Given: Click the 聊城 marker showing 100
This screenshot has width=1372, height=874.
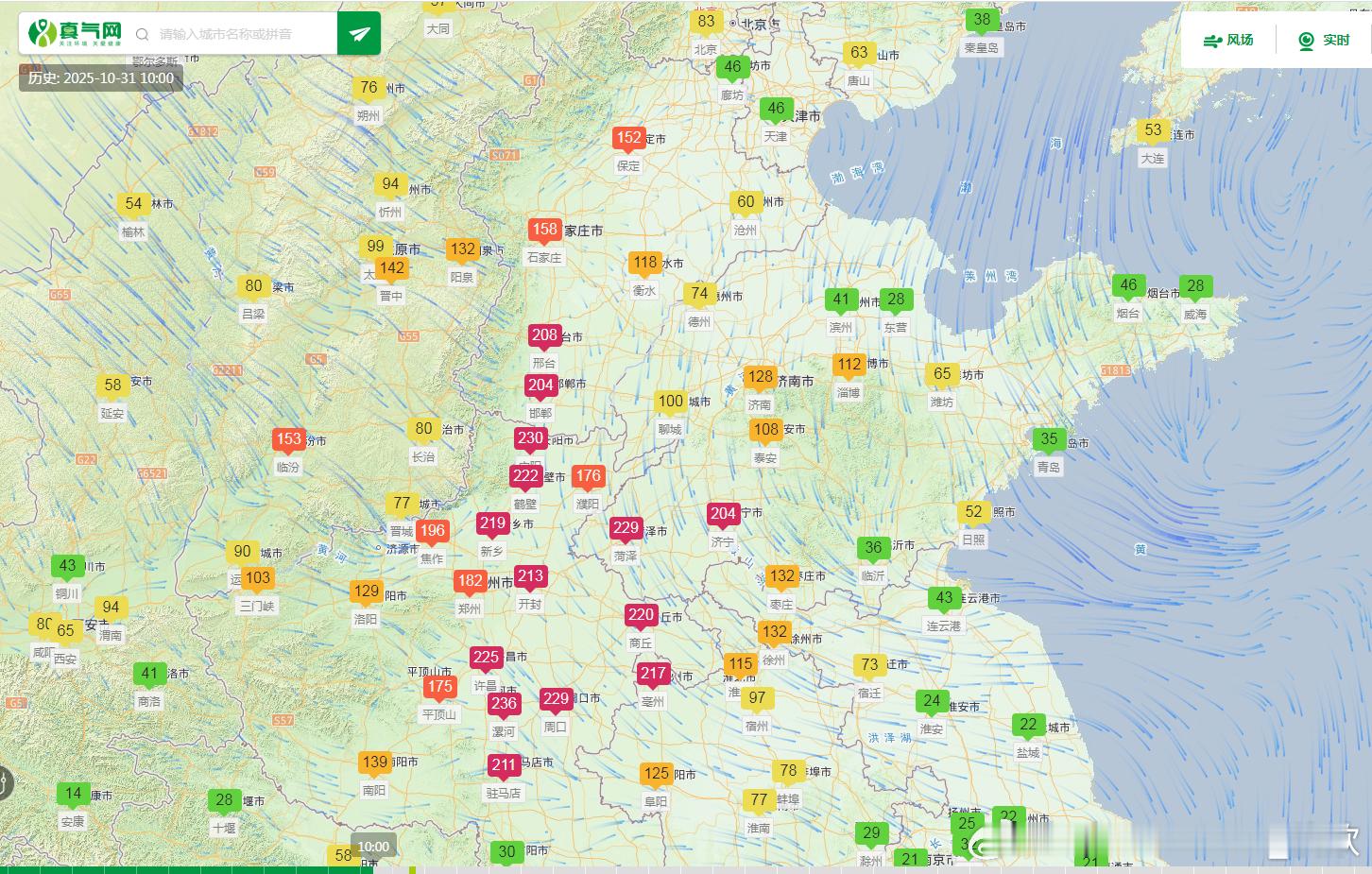Looking at the screenshot, I should click(670, 403).
